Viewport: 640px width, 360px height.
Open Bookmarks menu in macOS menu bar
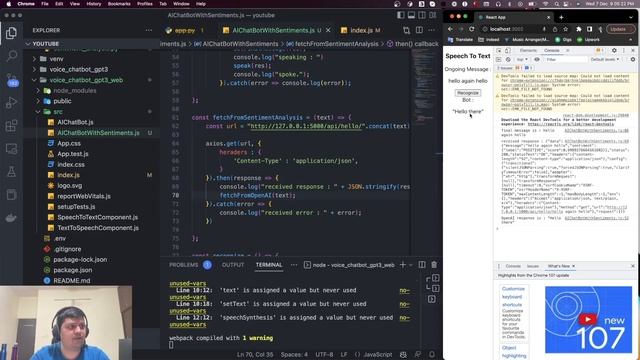[x=119, y=4]
